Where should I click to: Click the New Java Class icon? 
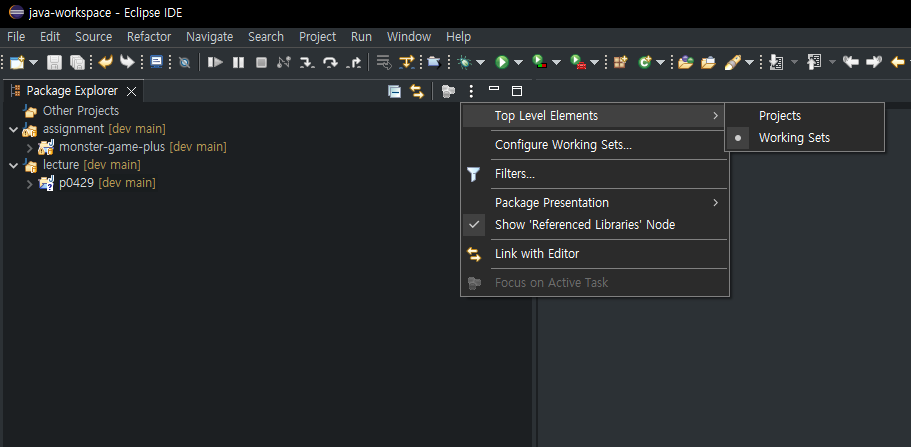pyautogui.click(x=644, y=62)
